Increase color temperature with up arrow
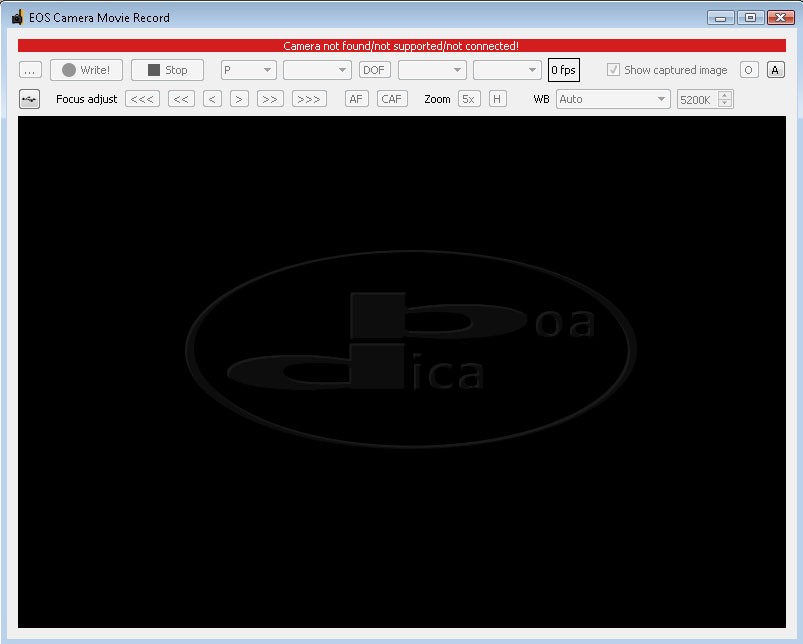Image resolution: width=803 pixels, height=644 pixels. pyautogui.click(x=725, y=95)
